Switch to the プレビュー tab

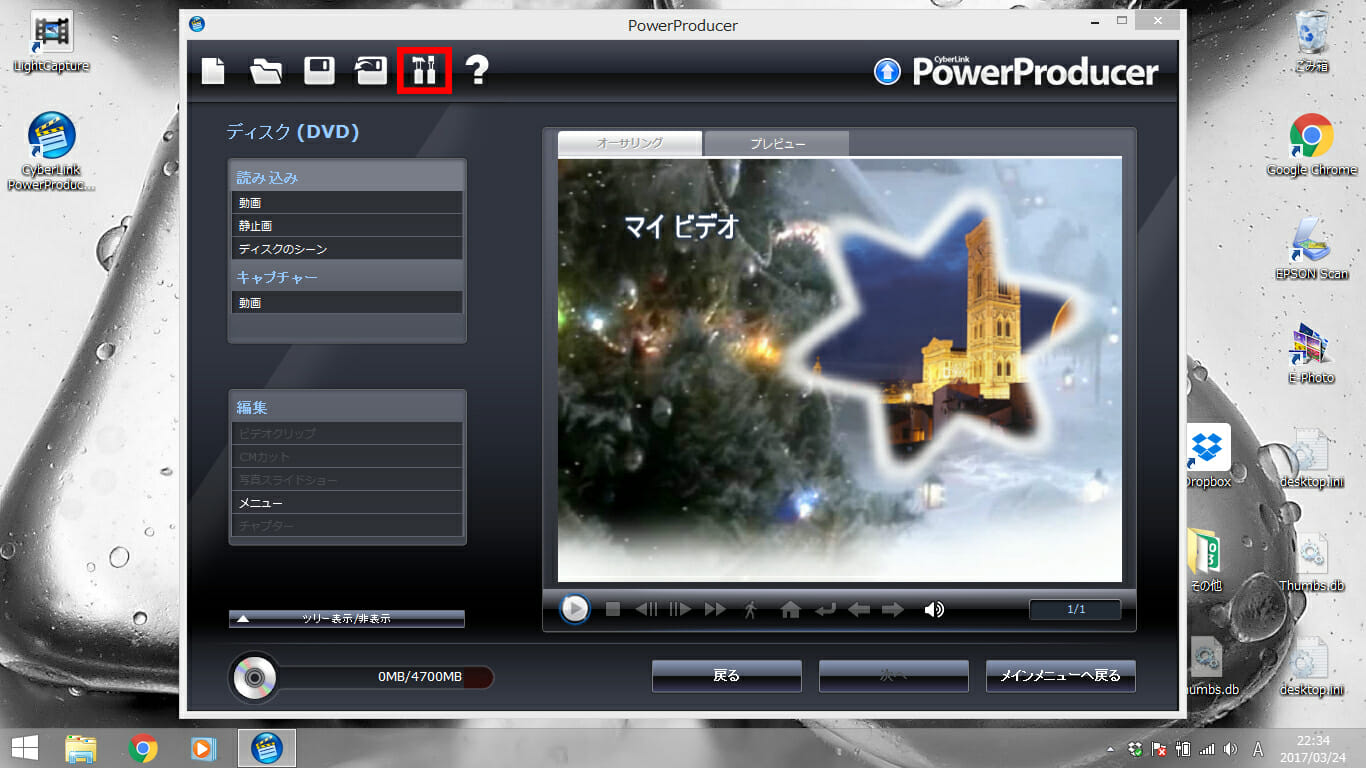tap(777, 143)
